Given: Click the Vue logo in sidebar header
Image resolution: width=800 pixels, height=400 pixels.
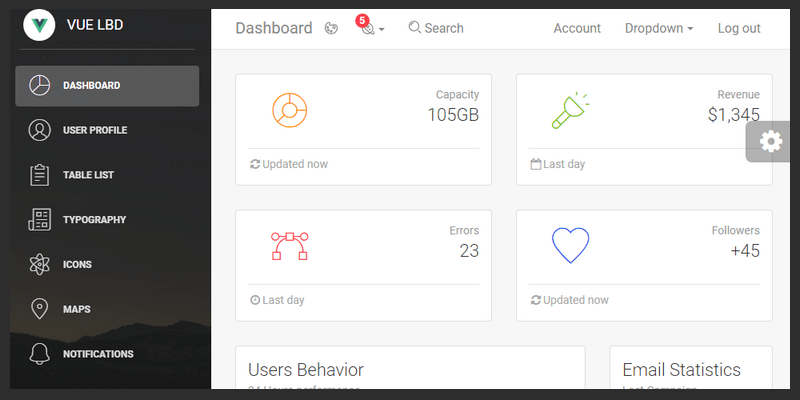Looking at the screenshot, I should point(39,25).
